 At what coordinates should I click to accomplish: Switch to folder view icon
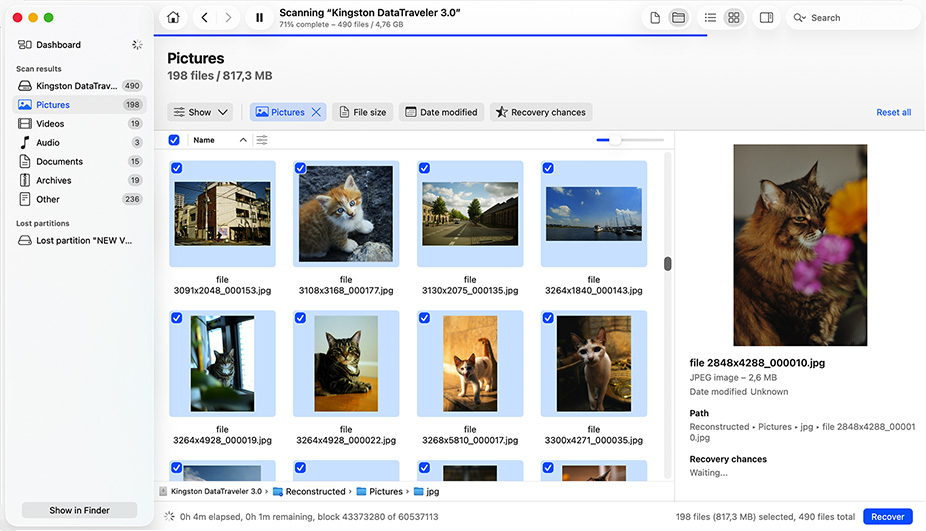tap(679, 18)
